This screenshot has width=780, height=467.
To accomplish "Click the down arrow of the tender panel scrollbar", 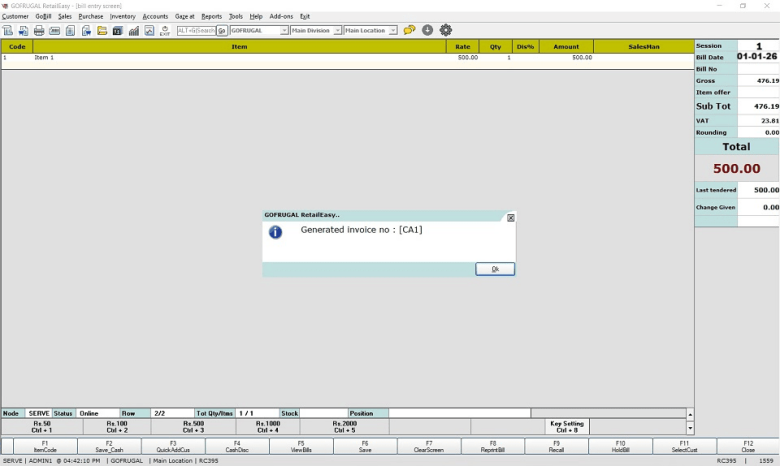I will click(x=690, y=428).
